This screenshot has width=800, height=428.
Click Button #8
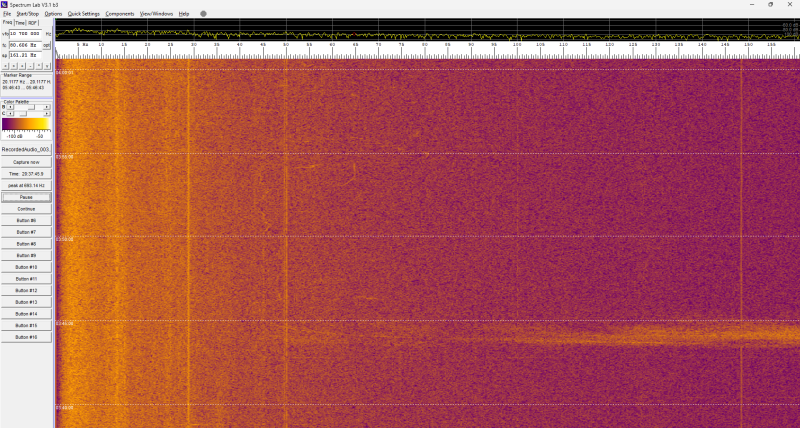coord(26,244)
